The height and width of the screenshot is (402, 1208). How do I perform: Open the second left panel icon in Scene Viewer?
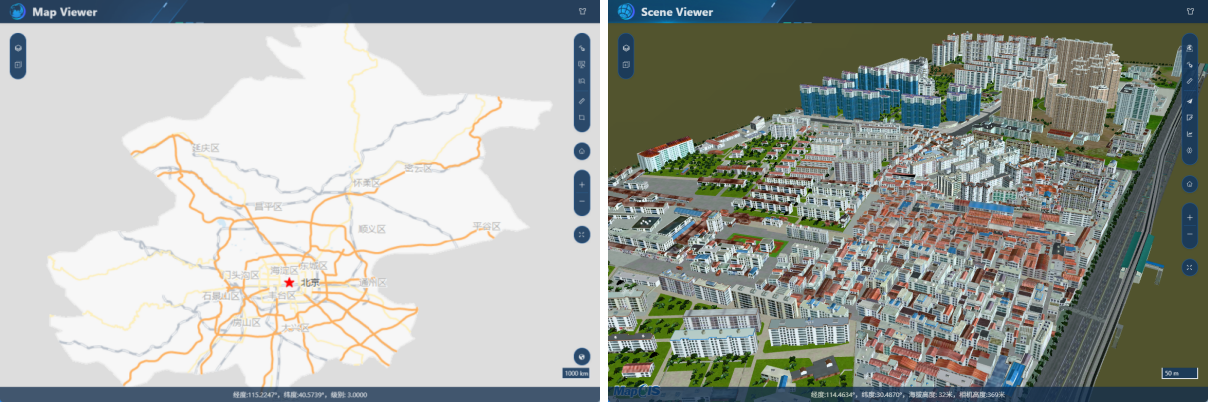click(626, 66)
